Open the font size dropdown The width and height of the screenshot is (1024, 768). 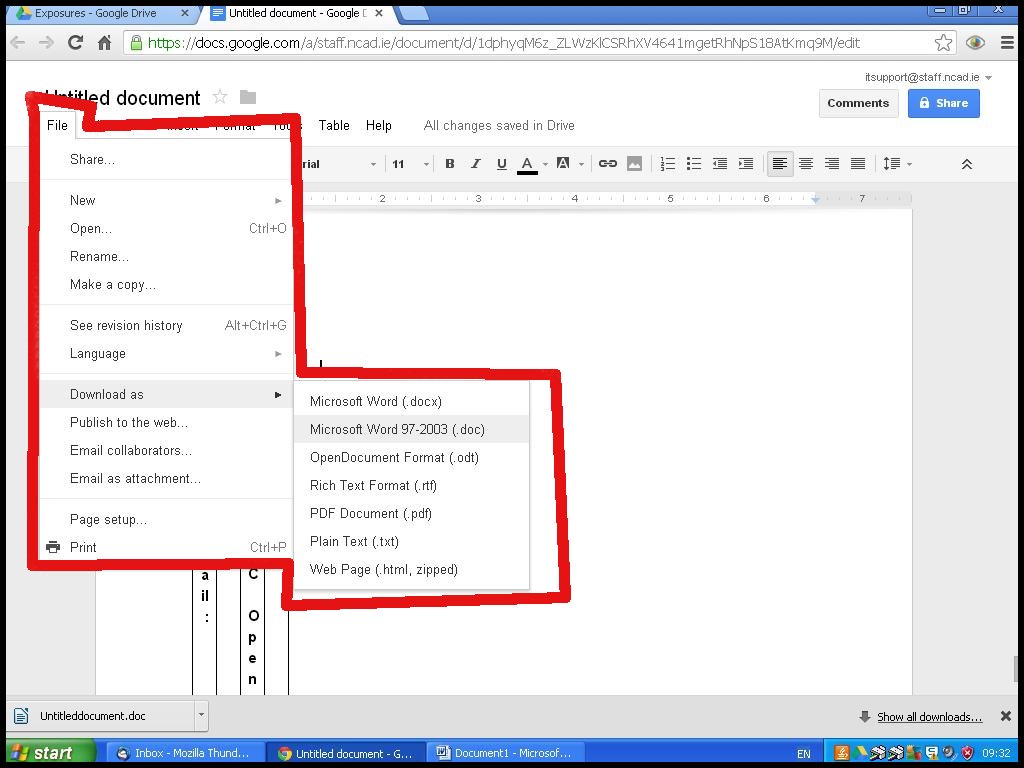(410, 164)
